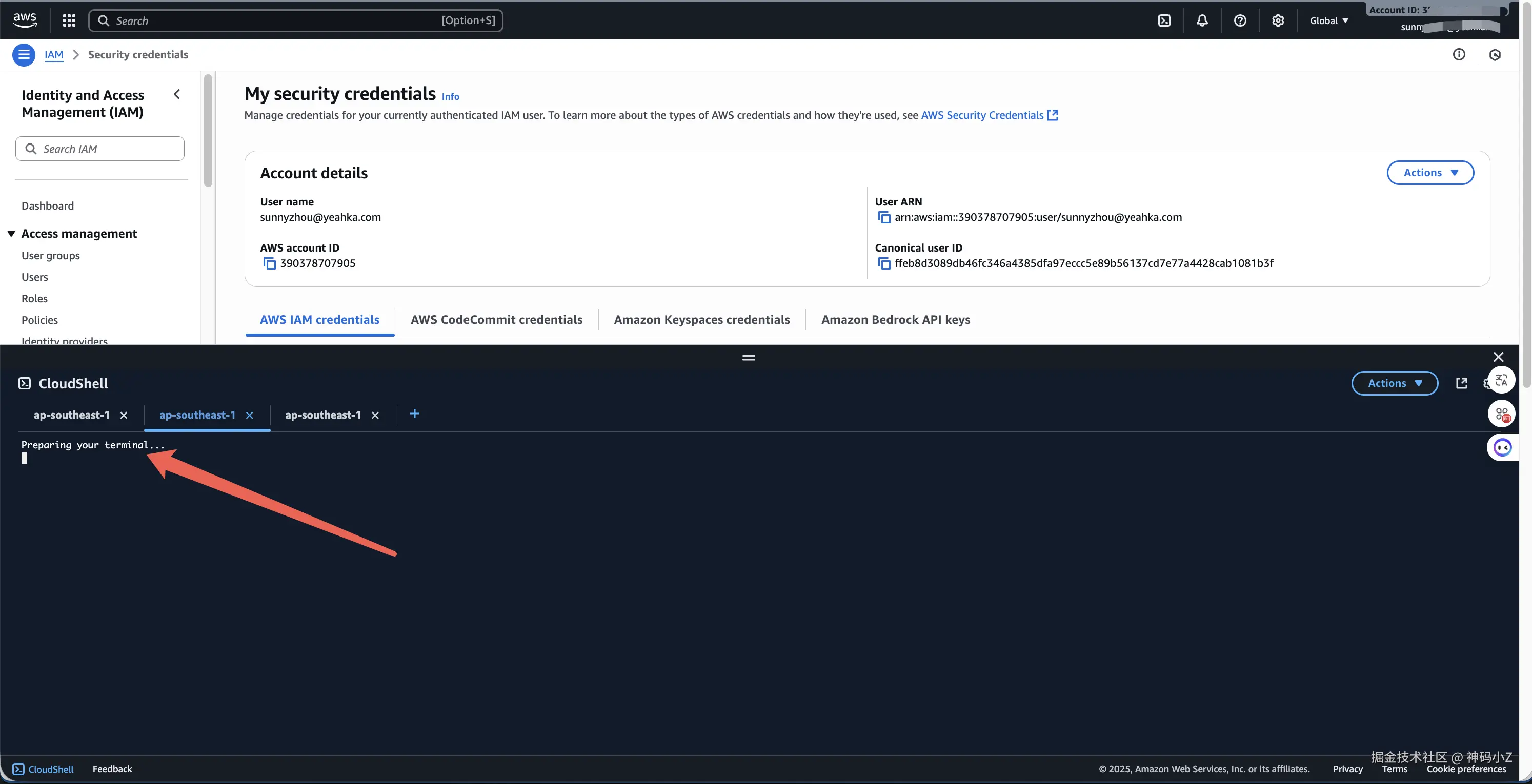Open the help question mark menu

(1240, 21)
